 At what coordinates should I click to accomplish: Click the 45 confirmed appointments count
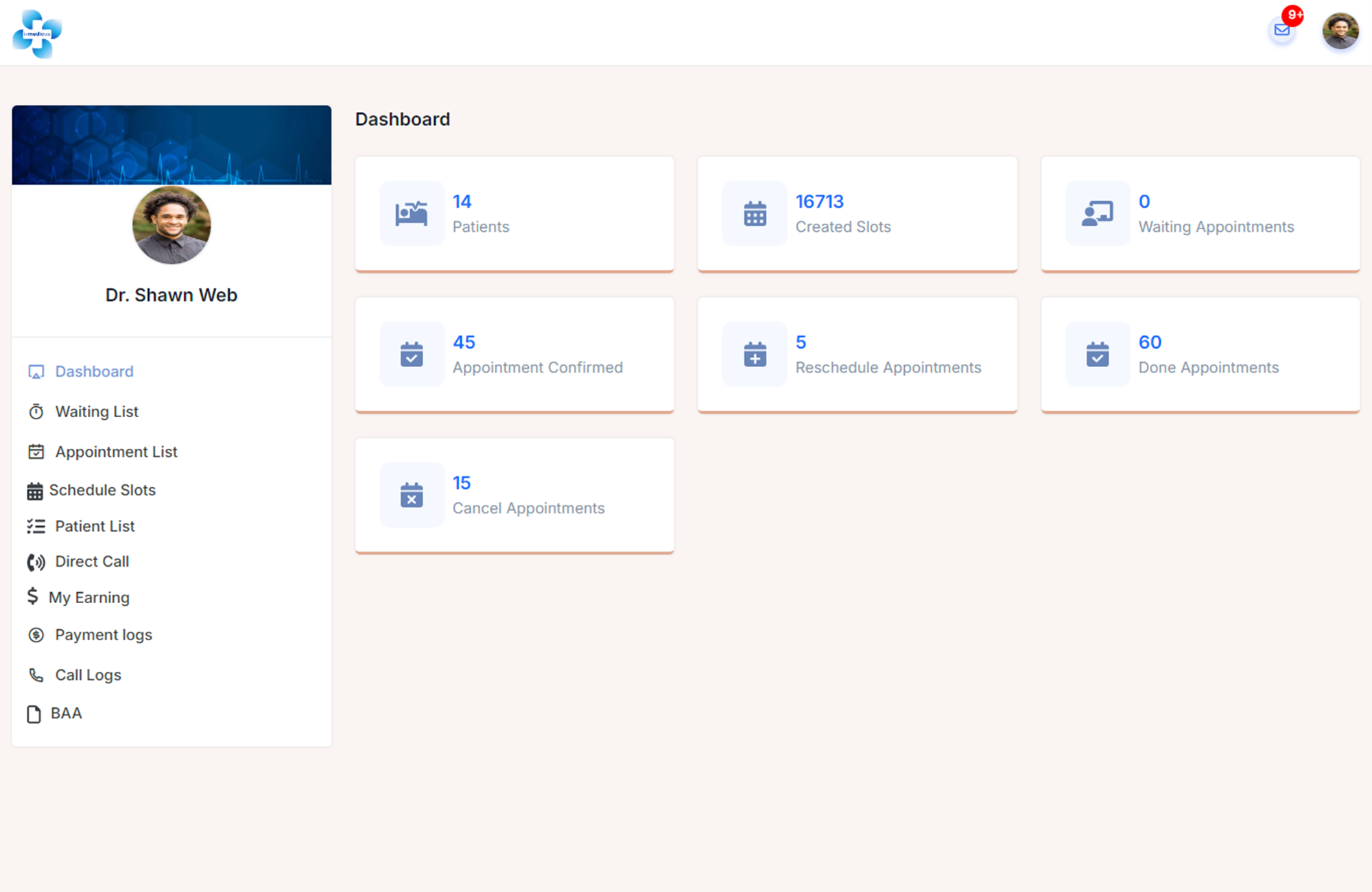464,342
